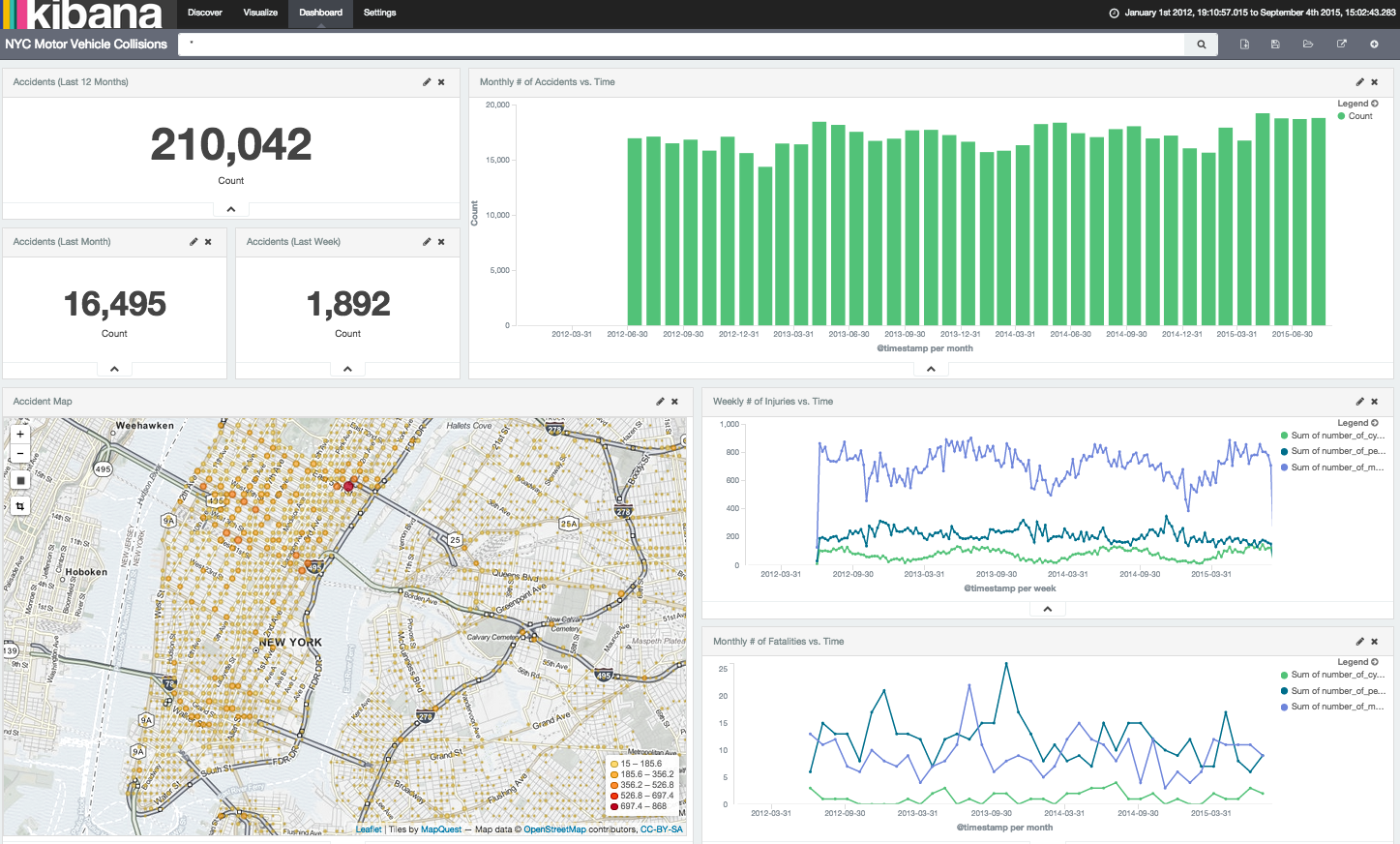Click the New Dashboard icon in toolbar
This screenshot has width=1400, height=844.
[x=1244, y=45]
